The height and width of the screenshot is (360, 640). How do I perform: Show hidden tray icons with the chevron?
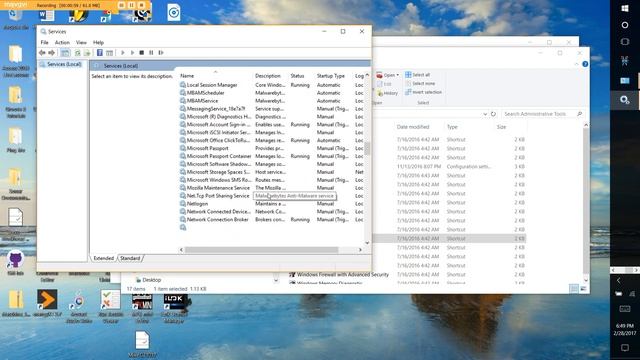click(619, 280)
